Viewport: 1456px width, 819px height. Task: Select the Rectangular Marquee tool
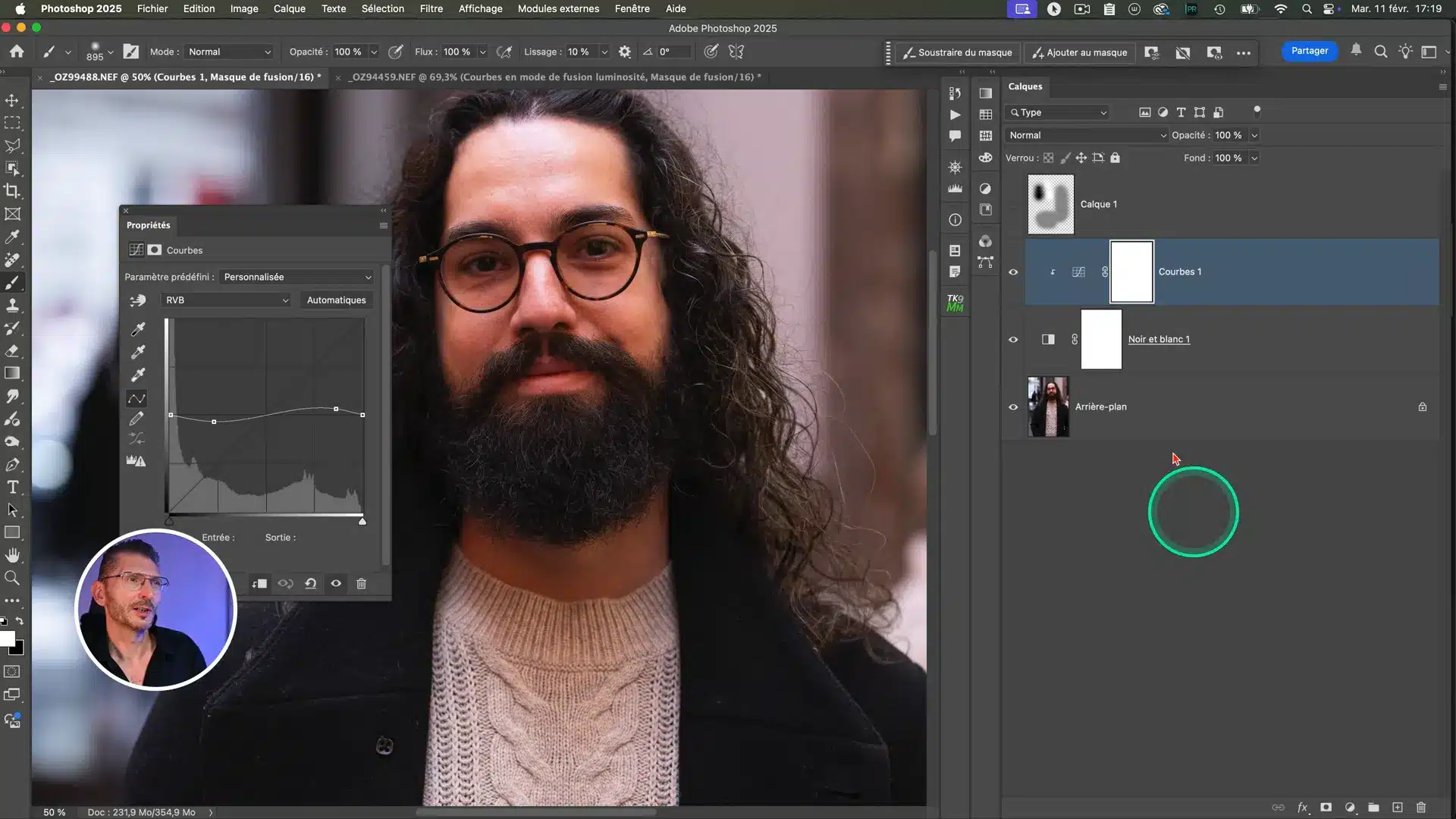12,123
